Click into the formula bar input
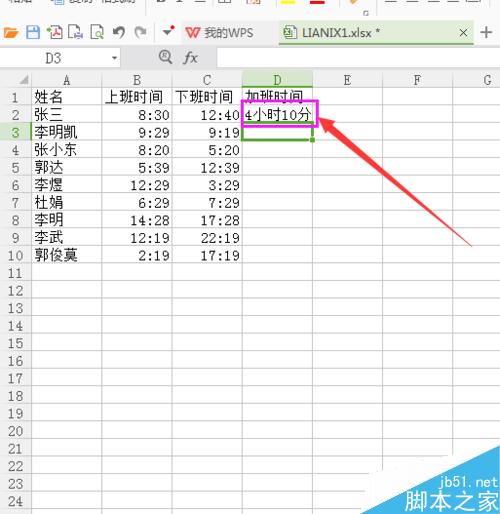 click(x=358, y=58)
